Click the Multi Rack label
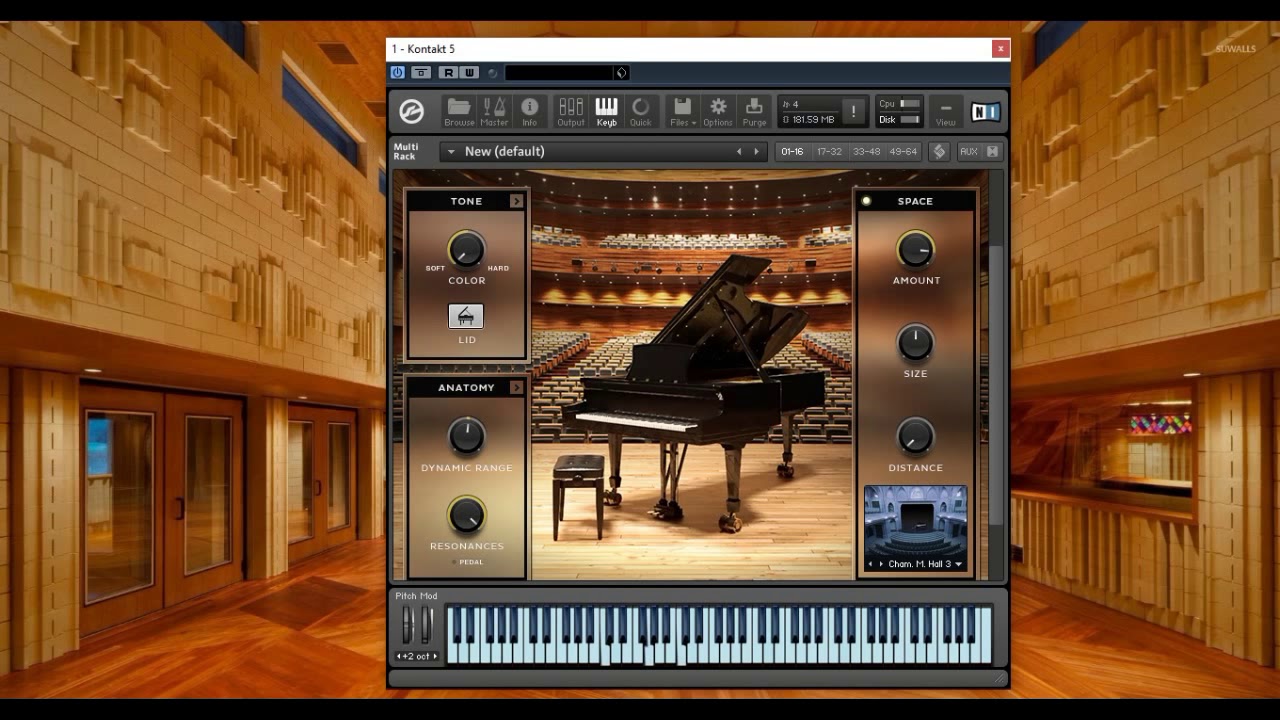The width and height of the screenshot is (1280, 720). [405, 152]
